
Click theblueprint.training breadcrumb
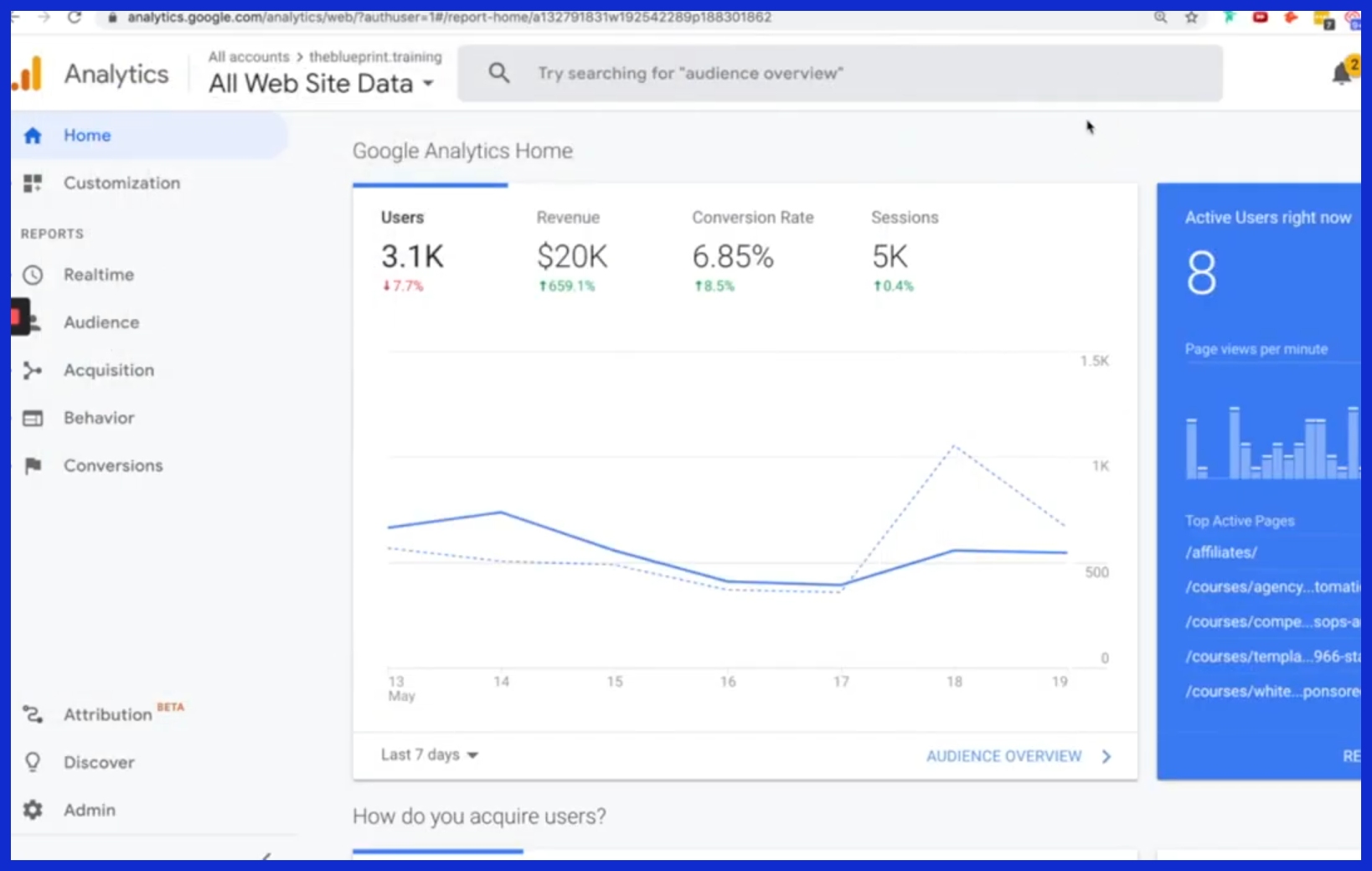[x=375, y=57]
